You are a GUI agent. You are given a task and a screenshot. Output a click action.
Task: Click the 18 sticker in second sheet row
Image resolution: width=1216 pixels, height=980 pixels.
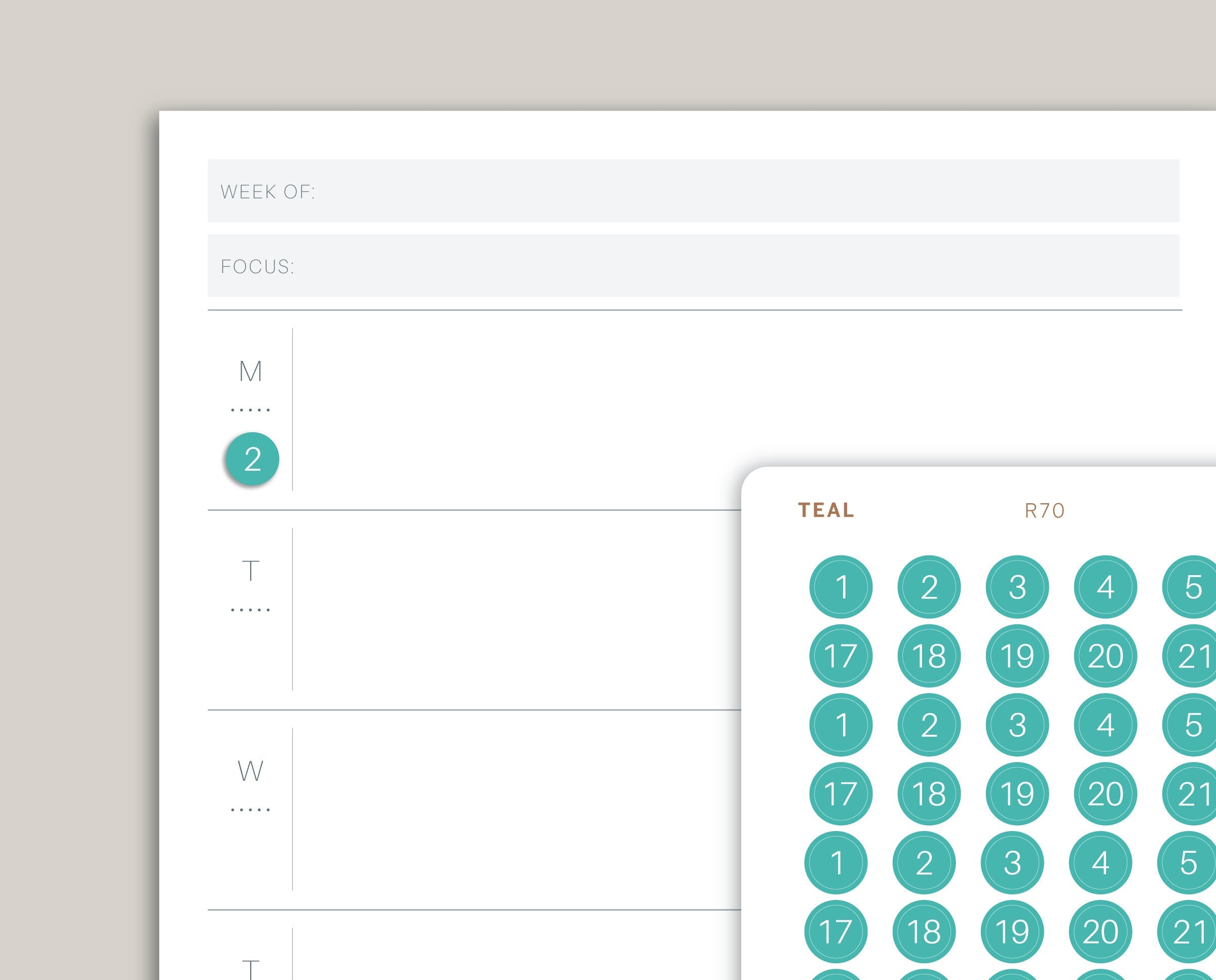pyautogui.click(x=929, y=656)
